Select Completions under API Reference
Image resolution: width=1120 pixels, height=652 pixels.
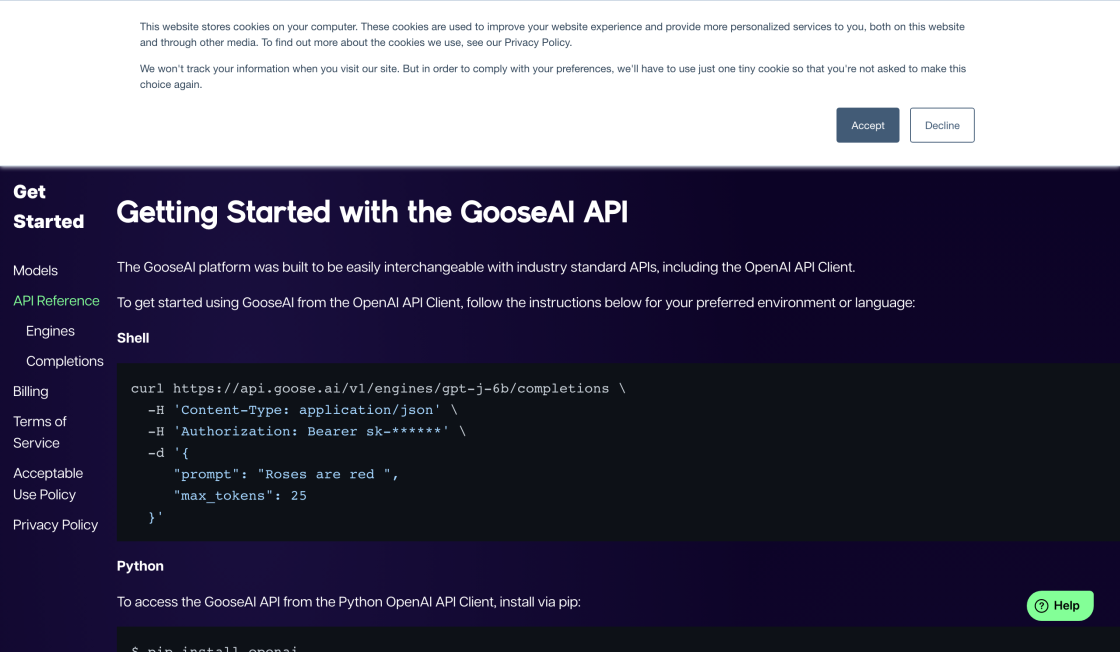tap(65, 361)
